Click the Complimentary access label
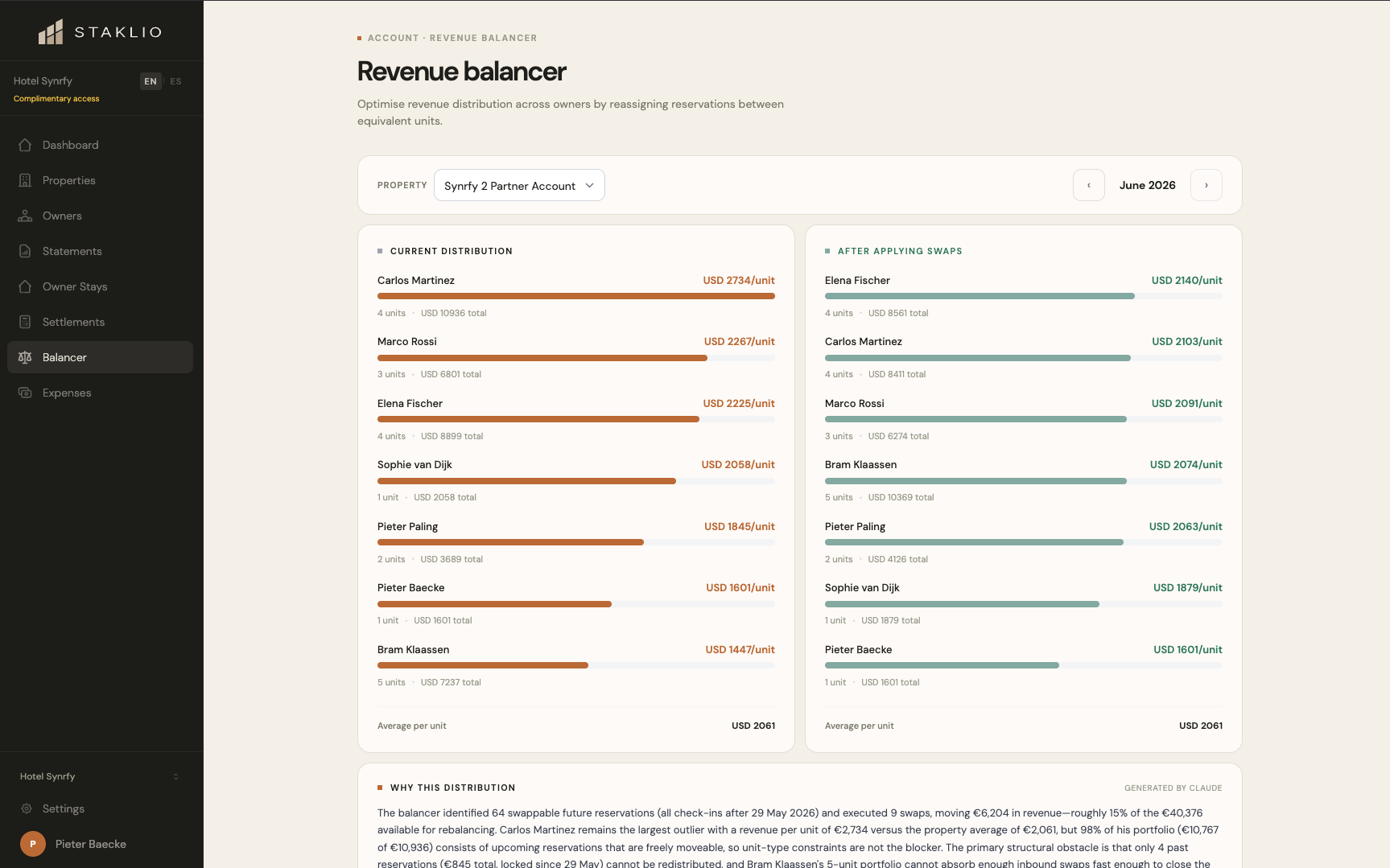 pyautogui.click(x=56, y=99)
